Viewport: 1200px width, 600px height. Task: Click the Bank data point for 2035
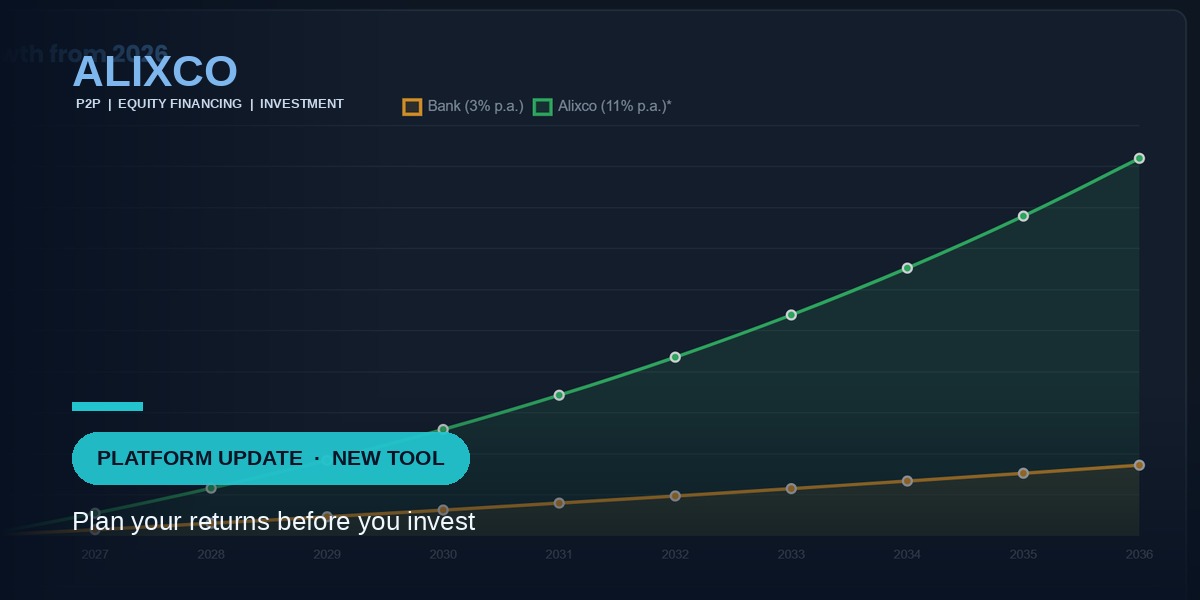[1023, 473]
